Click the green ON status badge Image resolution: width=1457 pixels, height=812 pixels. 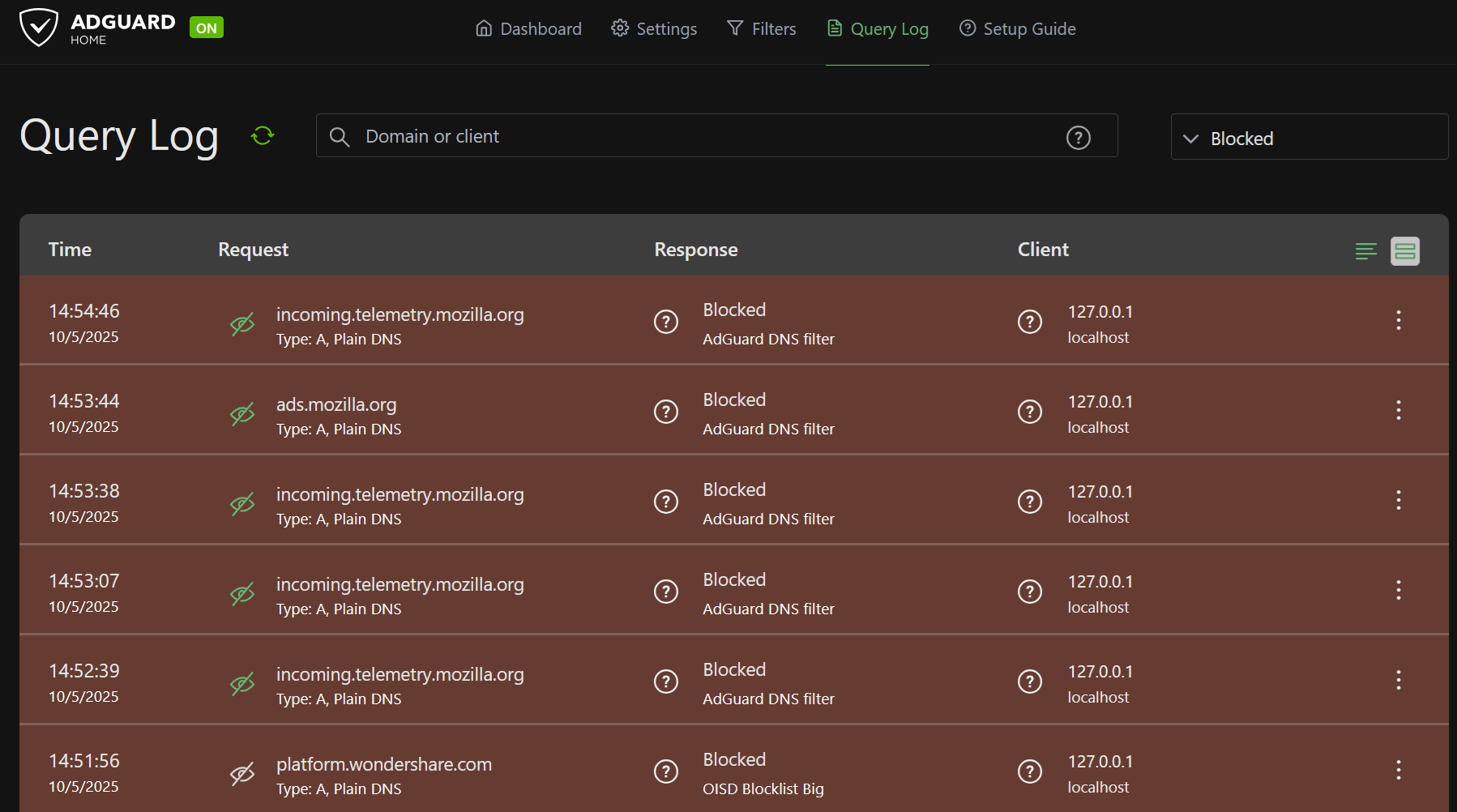pyautogui.click(x=206, y=27)
